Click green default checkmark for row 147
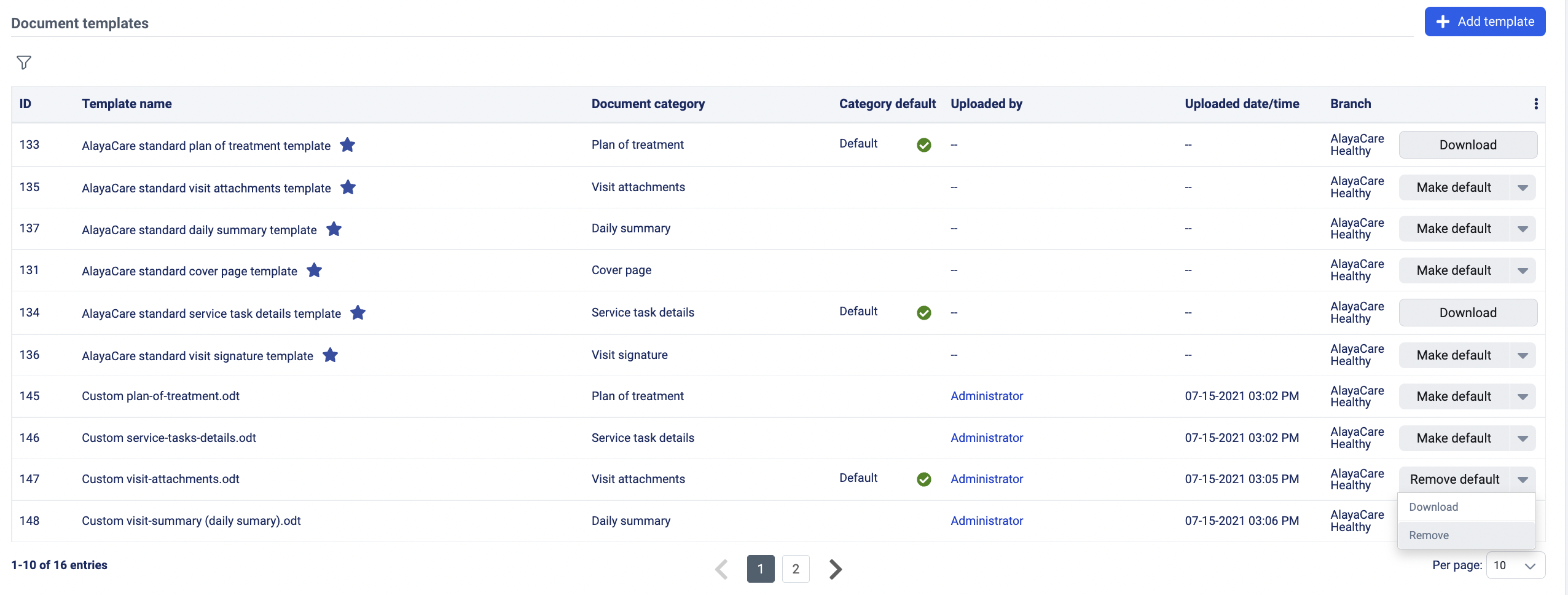The height and width of the screenshot is (595, 1568). (x=923, y=479)
